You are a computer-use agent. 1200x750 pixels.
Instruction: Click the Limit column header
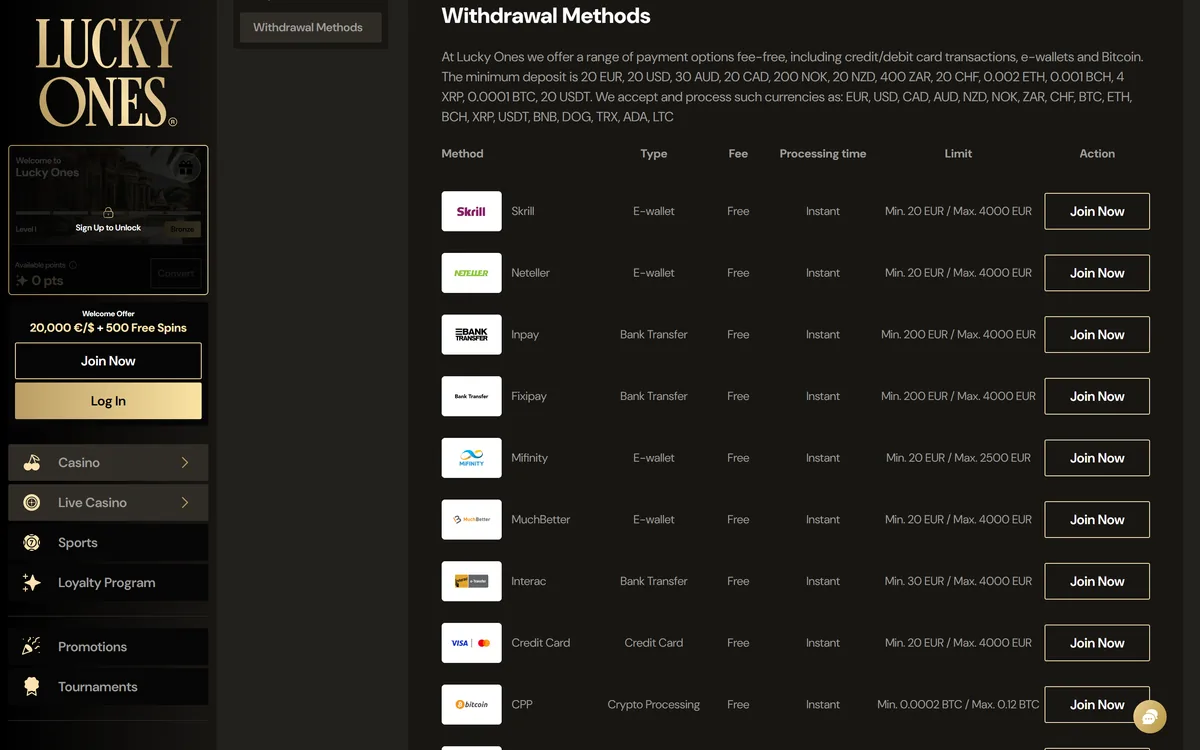pos(958,154)
